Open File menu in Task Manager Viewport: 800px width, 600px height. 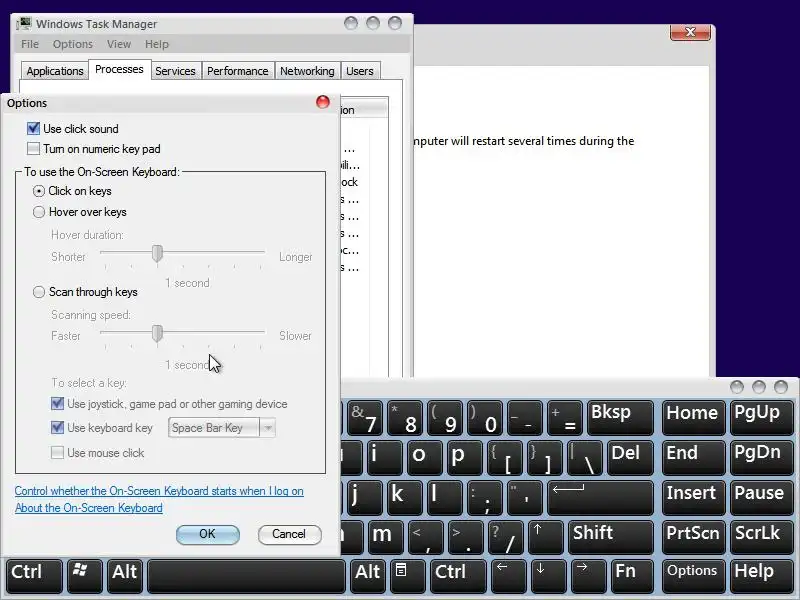pos(30,44)
